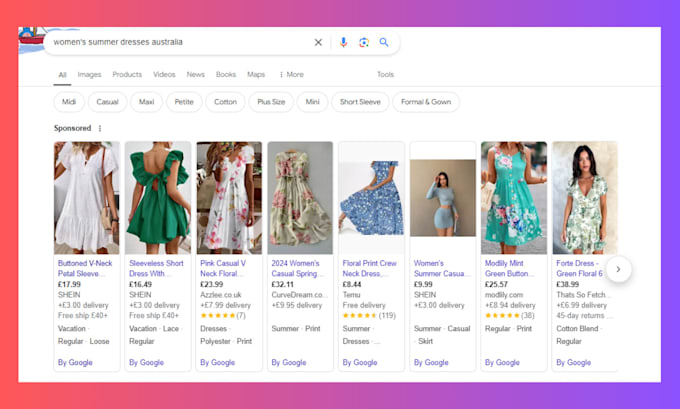Clear the search box with the X icon
Image resolution: width=680 pixels, height=409 pixels.
click(x=318, y=42)
